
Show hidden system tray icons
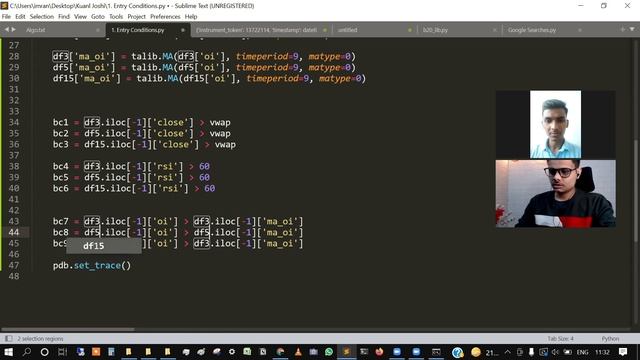click(507, 352)
